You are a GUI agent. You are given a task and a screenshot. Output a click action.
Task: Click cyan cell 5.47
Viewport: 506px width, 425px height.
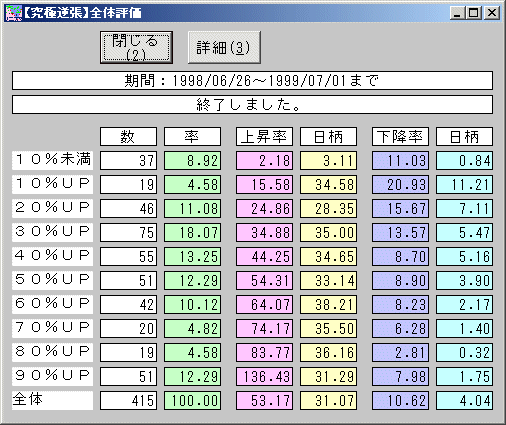464,232
